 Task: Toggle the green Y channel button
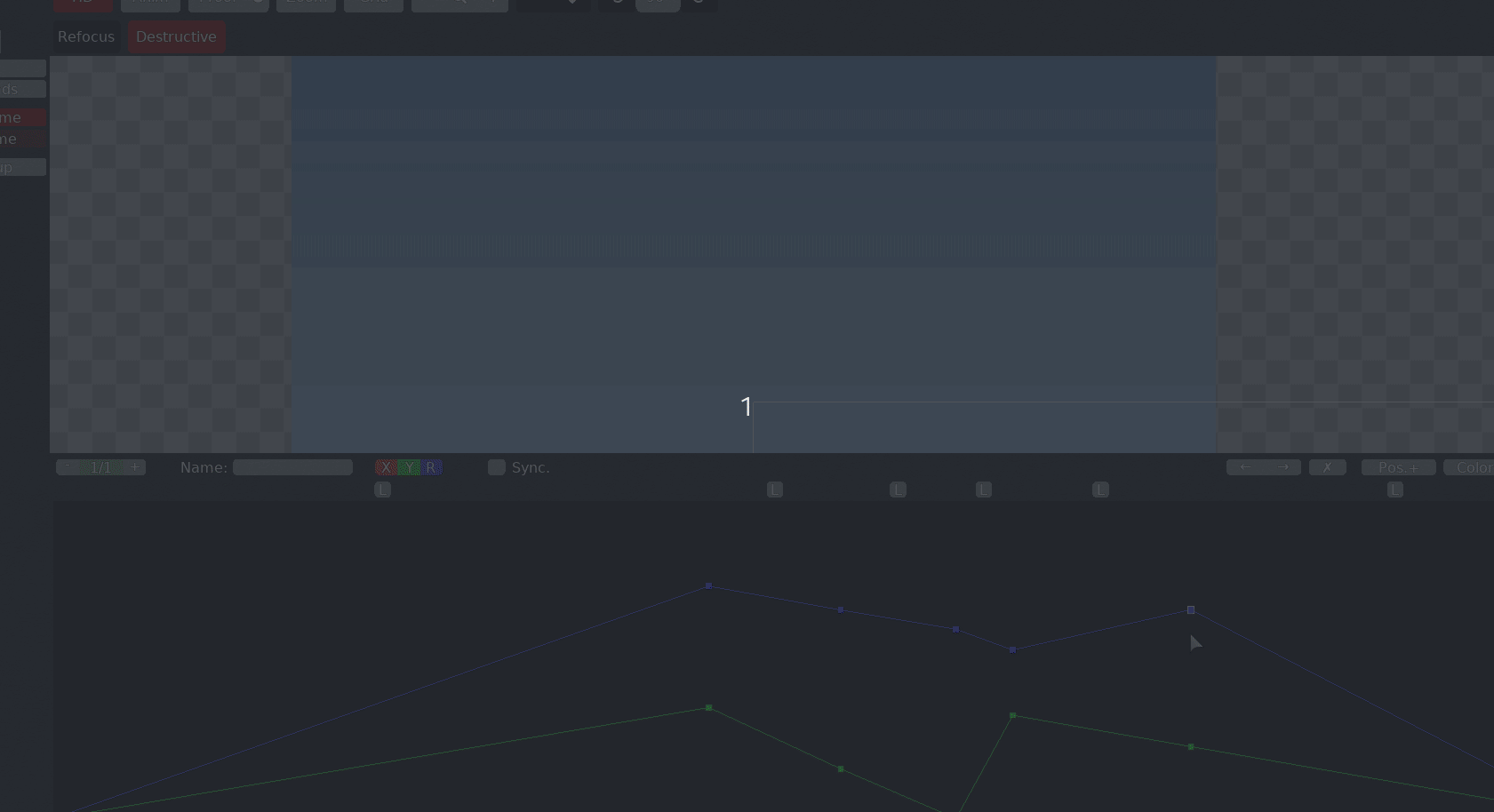click(x=409, y=467)
